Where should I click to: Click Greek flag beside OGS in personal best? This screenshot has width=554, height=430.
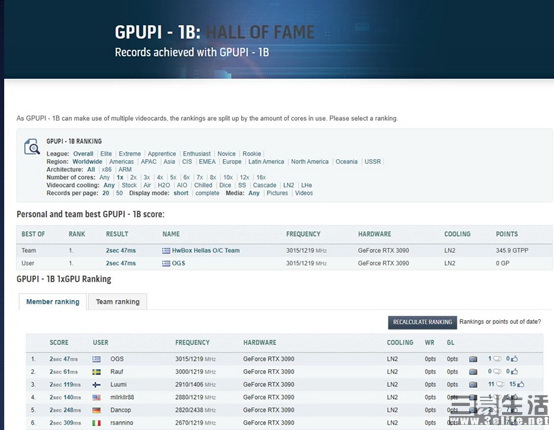[x=166, y=263]
